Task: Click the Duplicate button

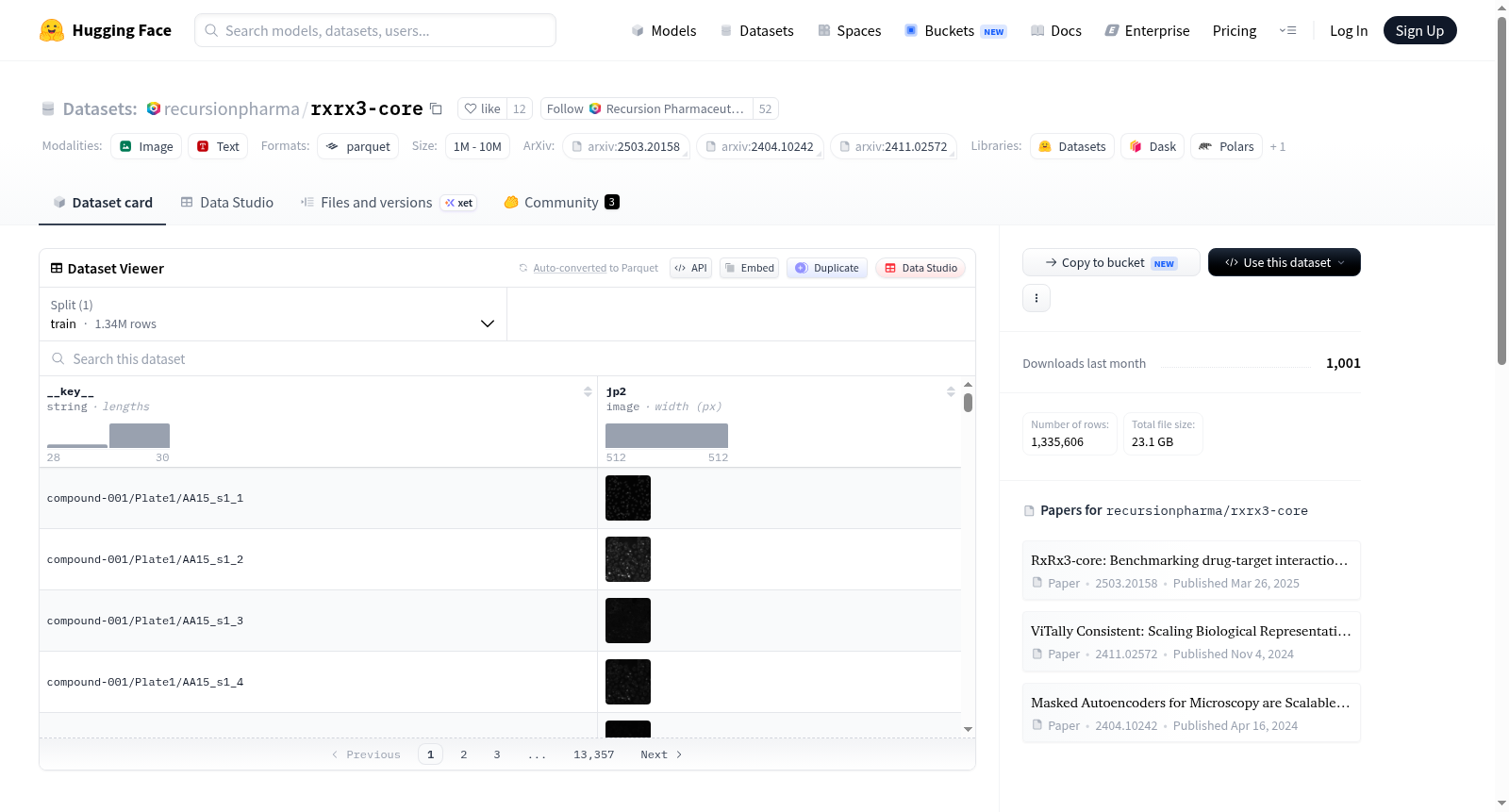Action: point(827,268)
